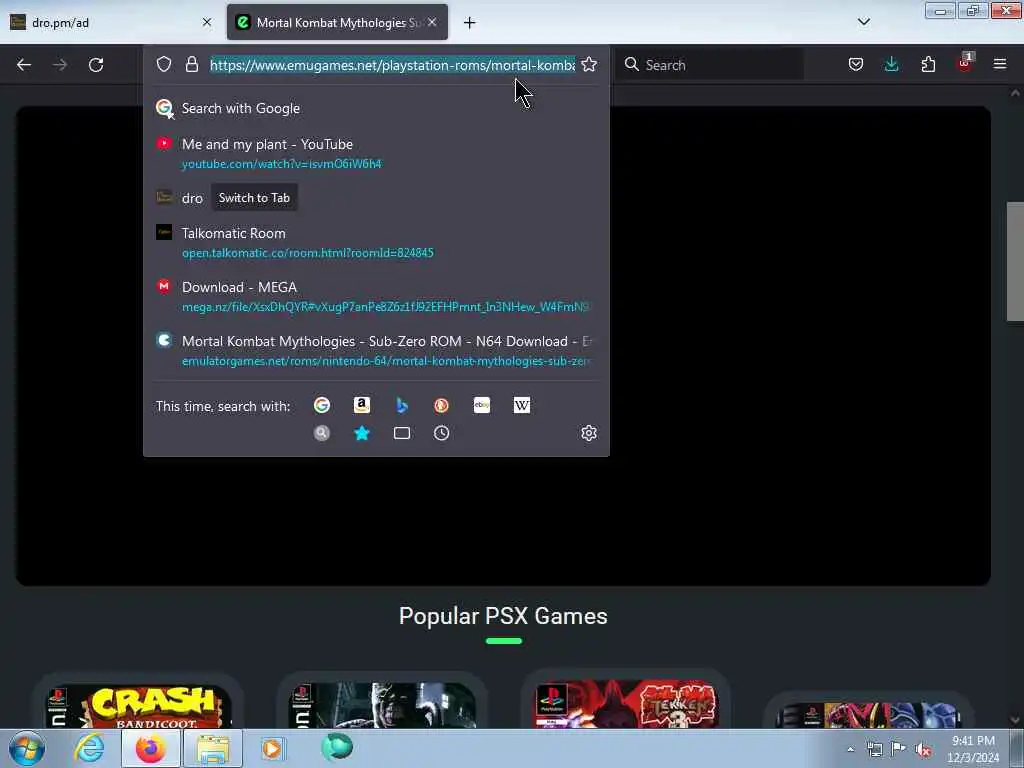Search this time with Bing icon

(x=402, y=406)
